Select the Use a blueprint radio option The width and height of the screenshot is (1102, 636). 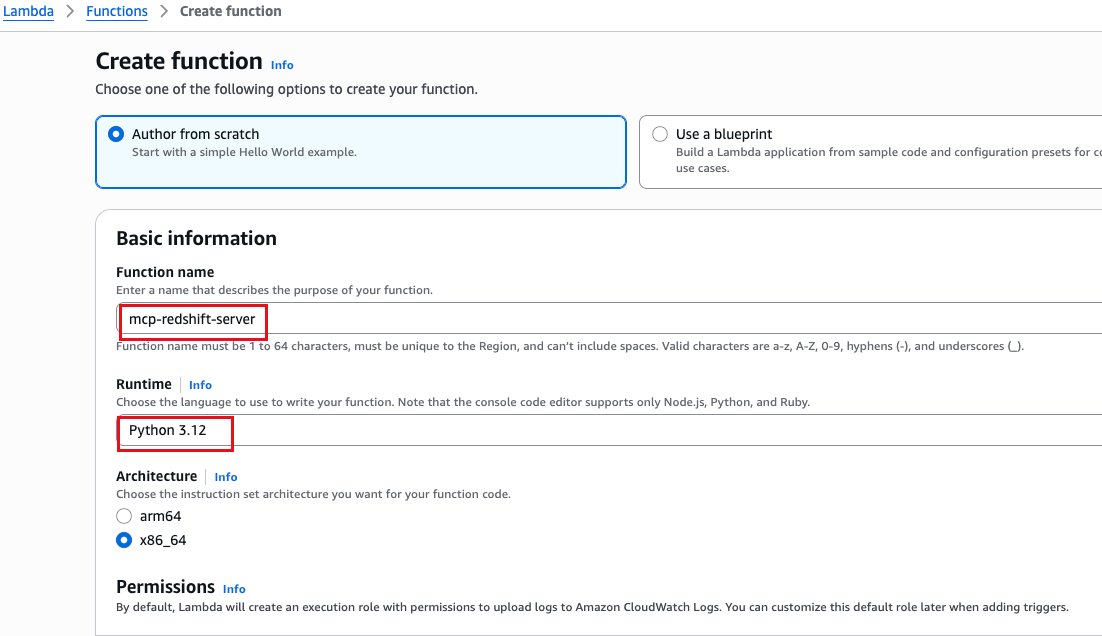click(x=660, y=134)
